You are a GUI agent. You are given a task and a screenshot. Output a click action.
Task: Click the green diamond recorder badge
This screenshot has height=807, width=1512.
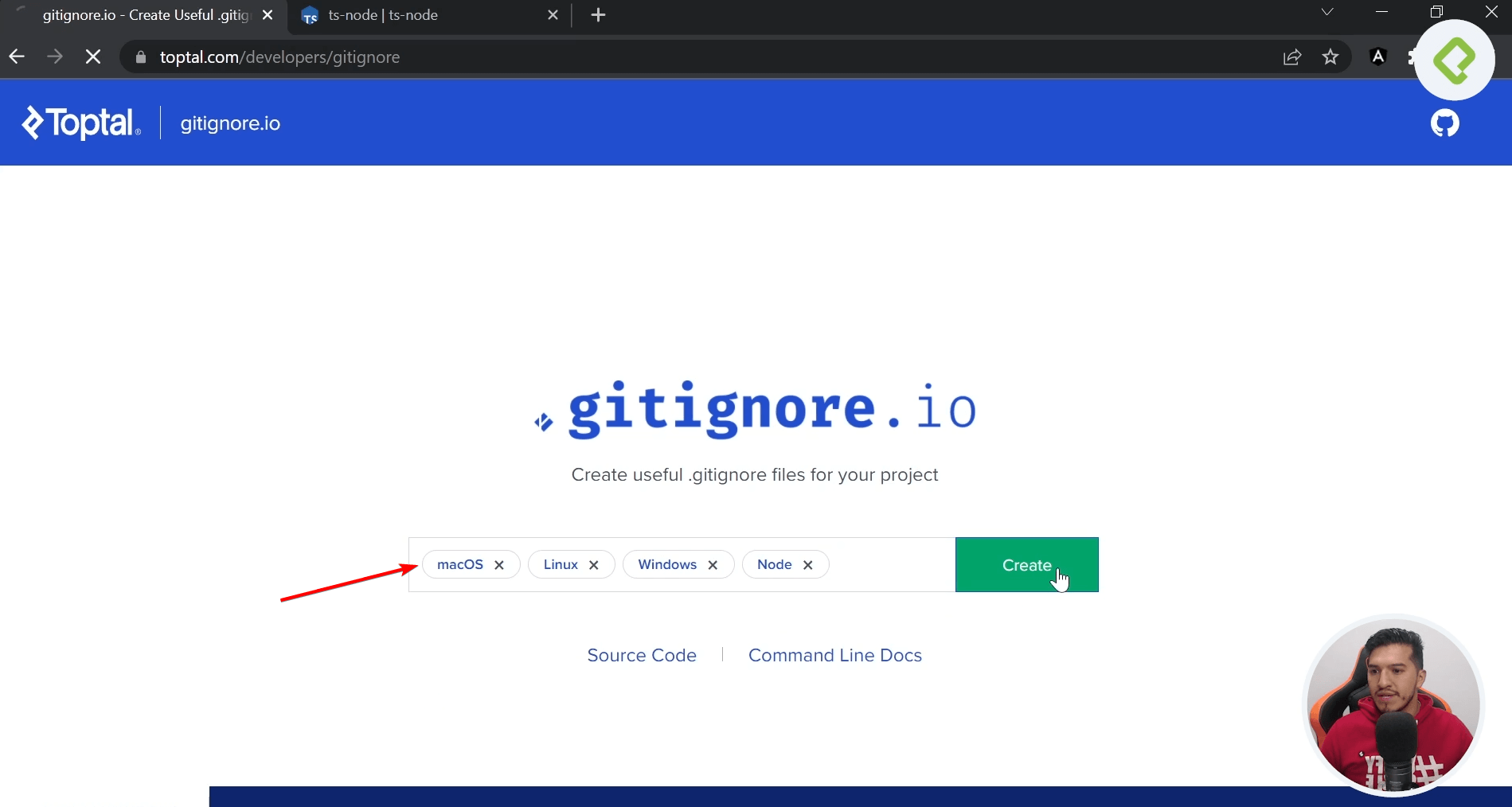[1455, 60]
